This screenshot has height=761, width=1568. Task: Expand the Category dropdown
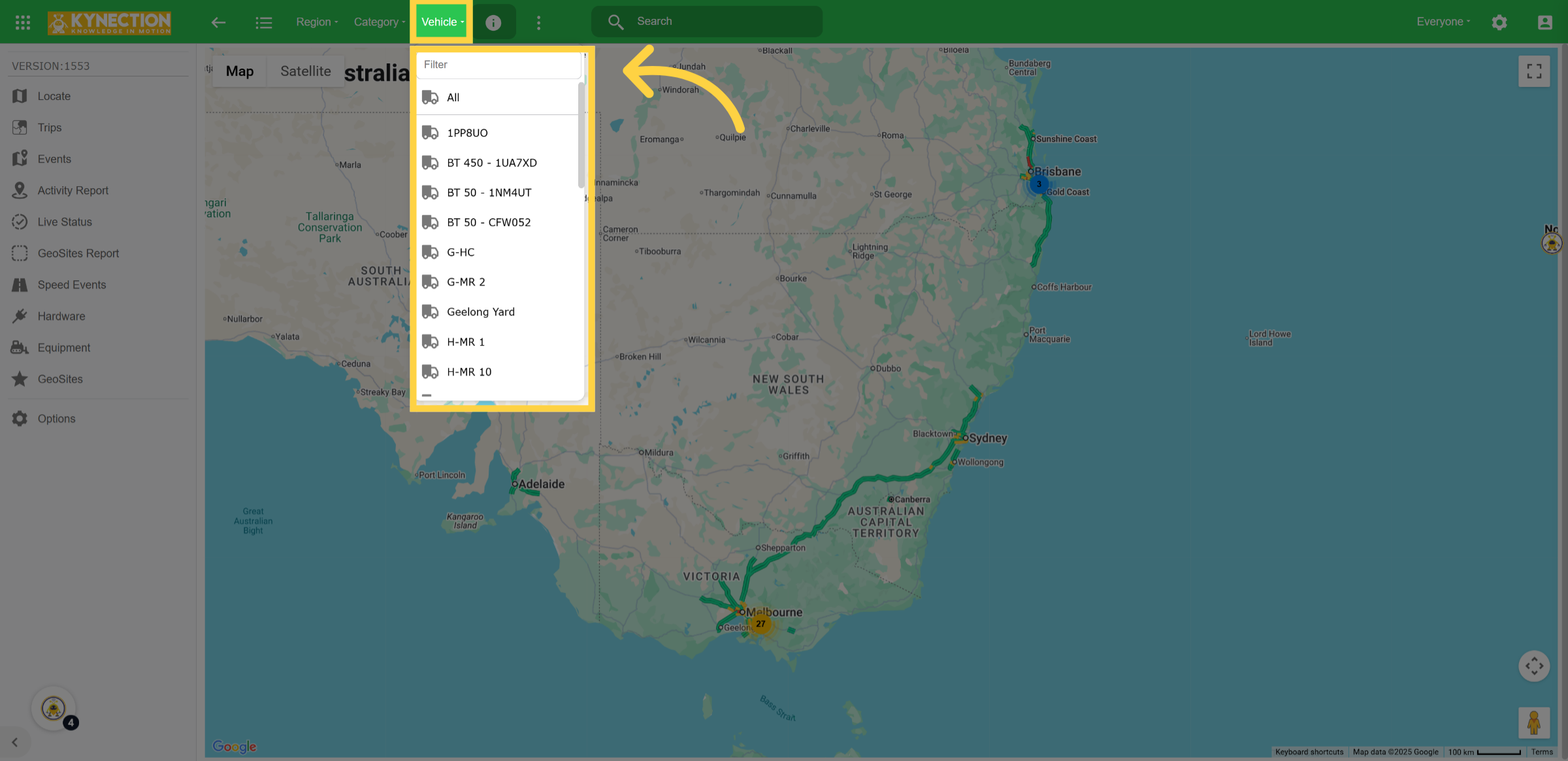pos(379,22)
